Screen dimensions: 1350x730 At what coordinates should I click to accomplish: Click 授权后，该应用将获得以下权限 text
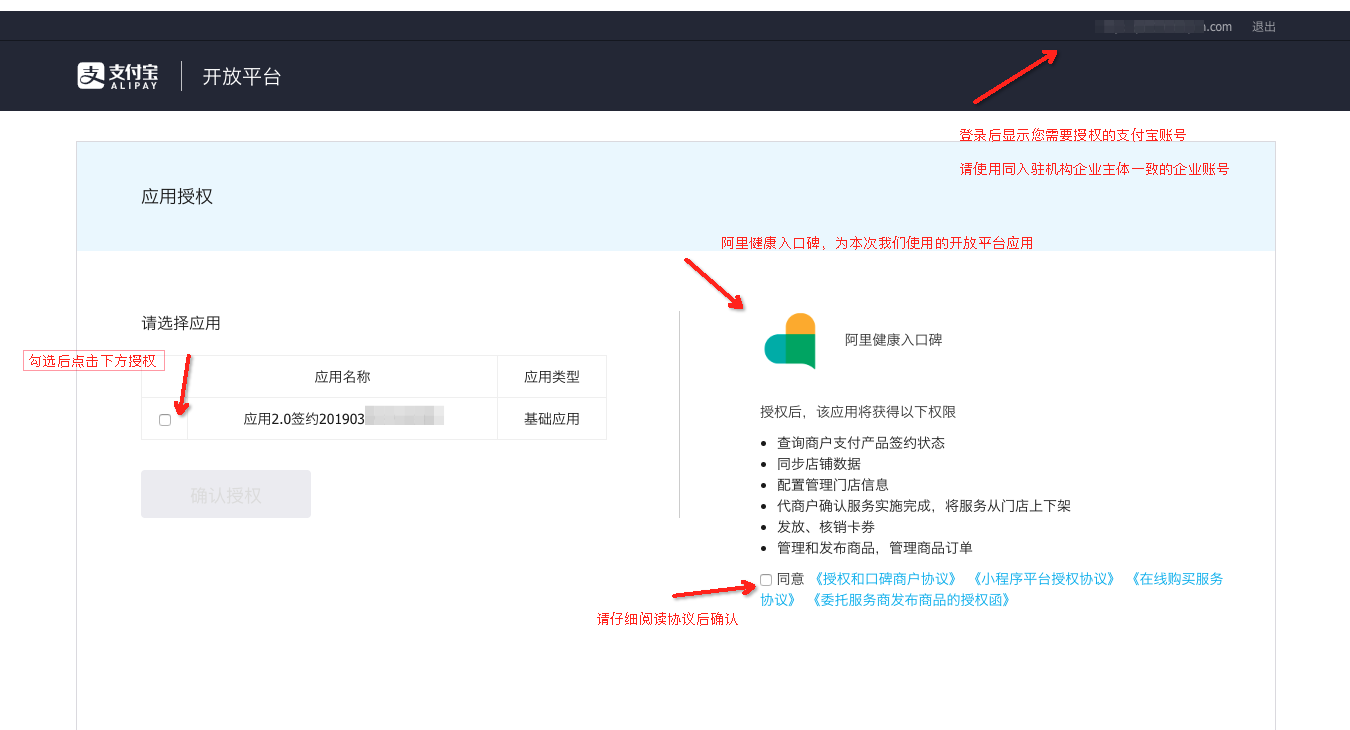(859, 412)
